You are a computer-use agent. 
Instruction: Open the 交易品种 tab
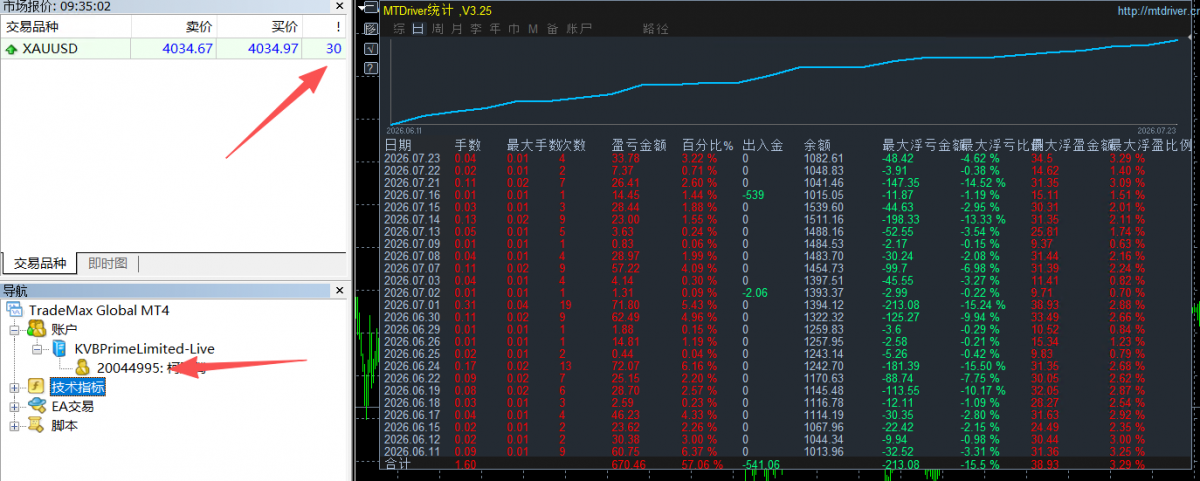coord(40,264)
